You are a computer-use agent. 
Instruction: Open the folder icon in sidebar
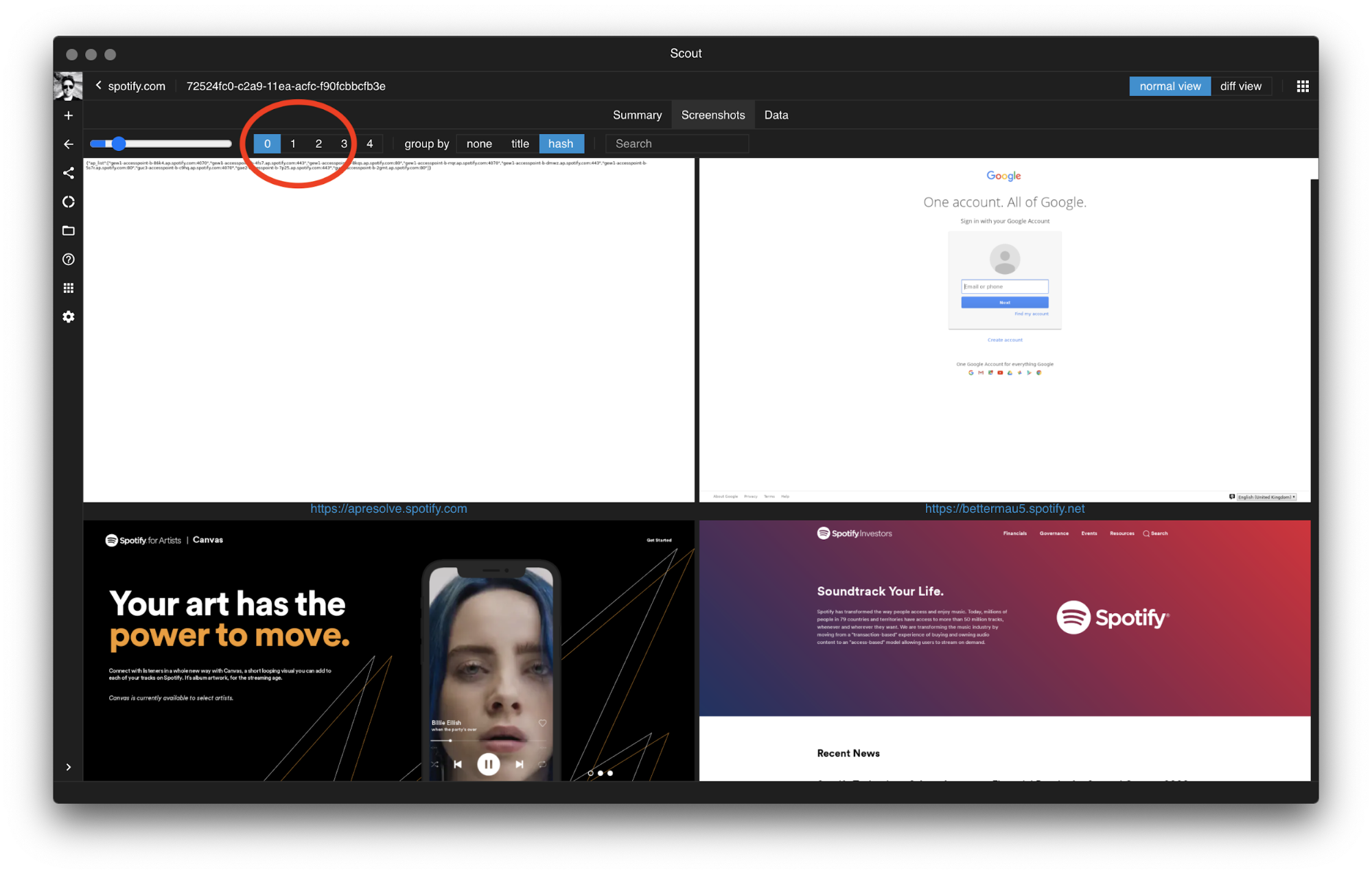(68, 231)
